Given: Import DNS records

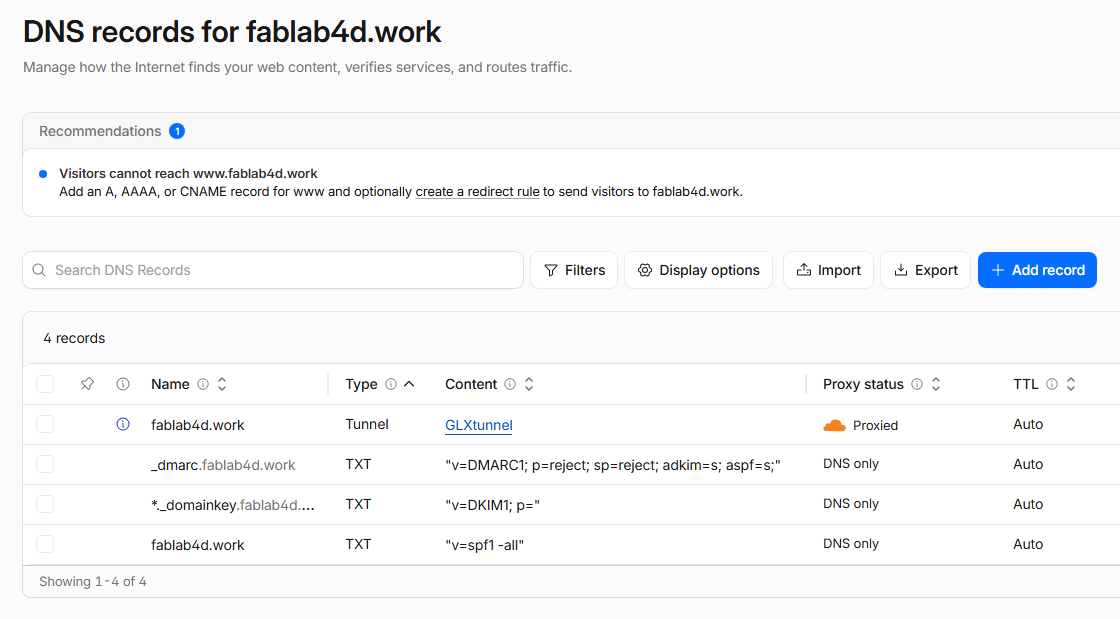Looking at the screenshot, I should click(829, 270).
